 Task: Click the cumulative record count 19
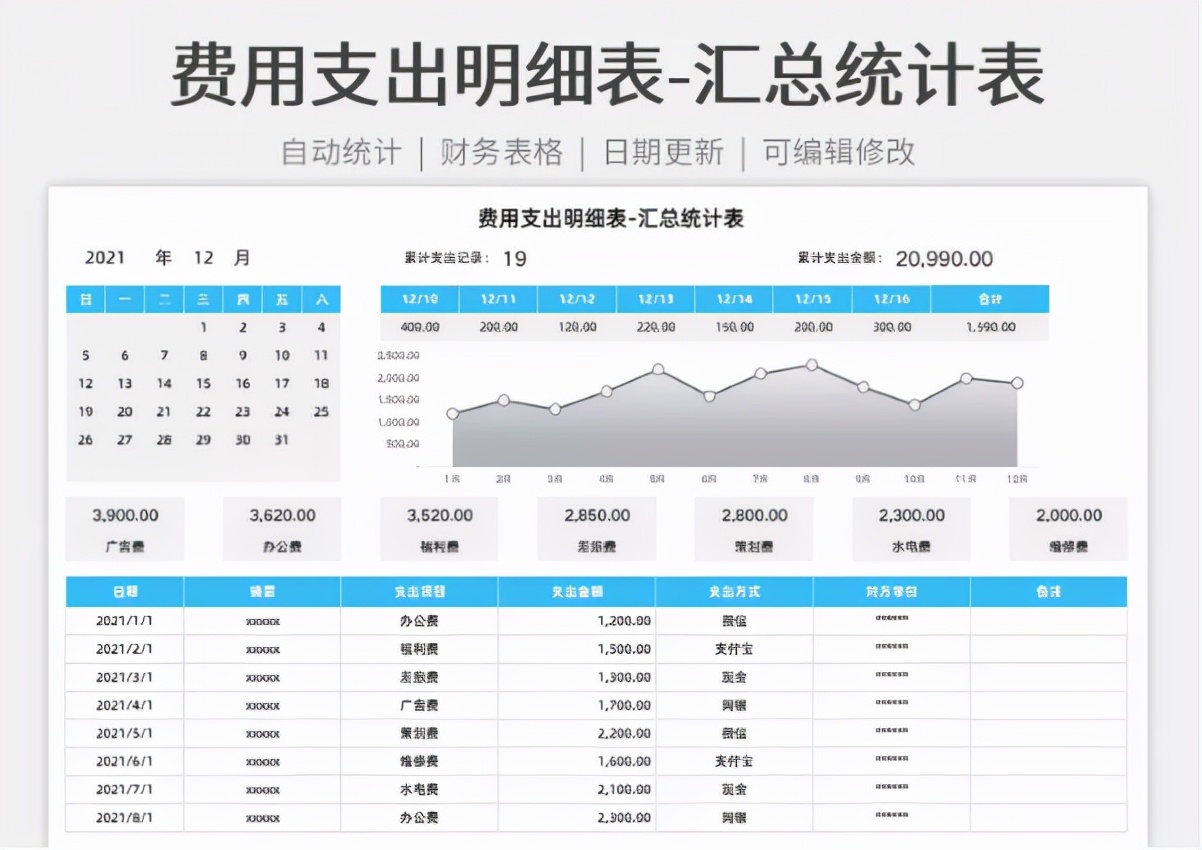coord(514,259)
